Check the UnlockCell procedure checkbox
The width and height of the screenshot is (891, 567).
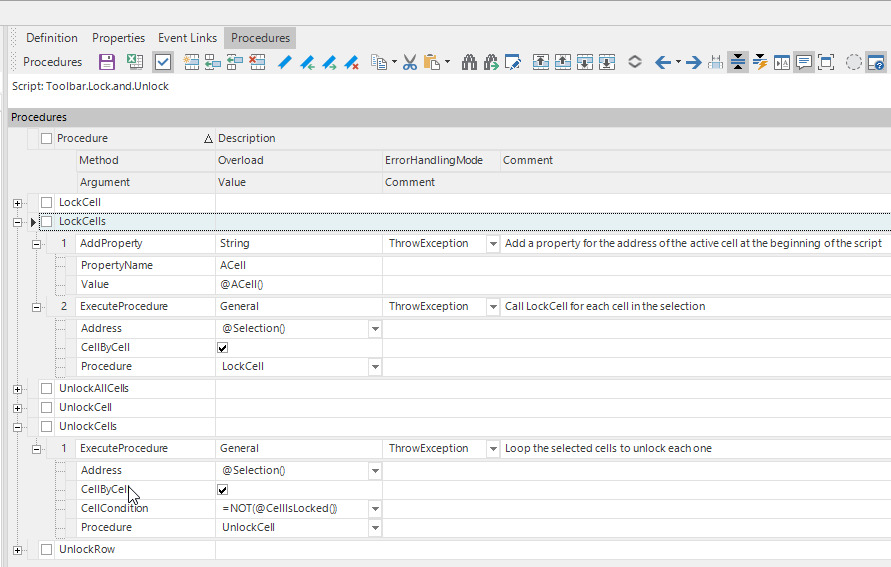point(47,407)
